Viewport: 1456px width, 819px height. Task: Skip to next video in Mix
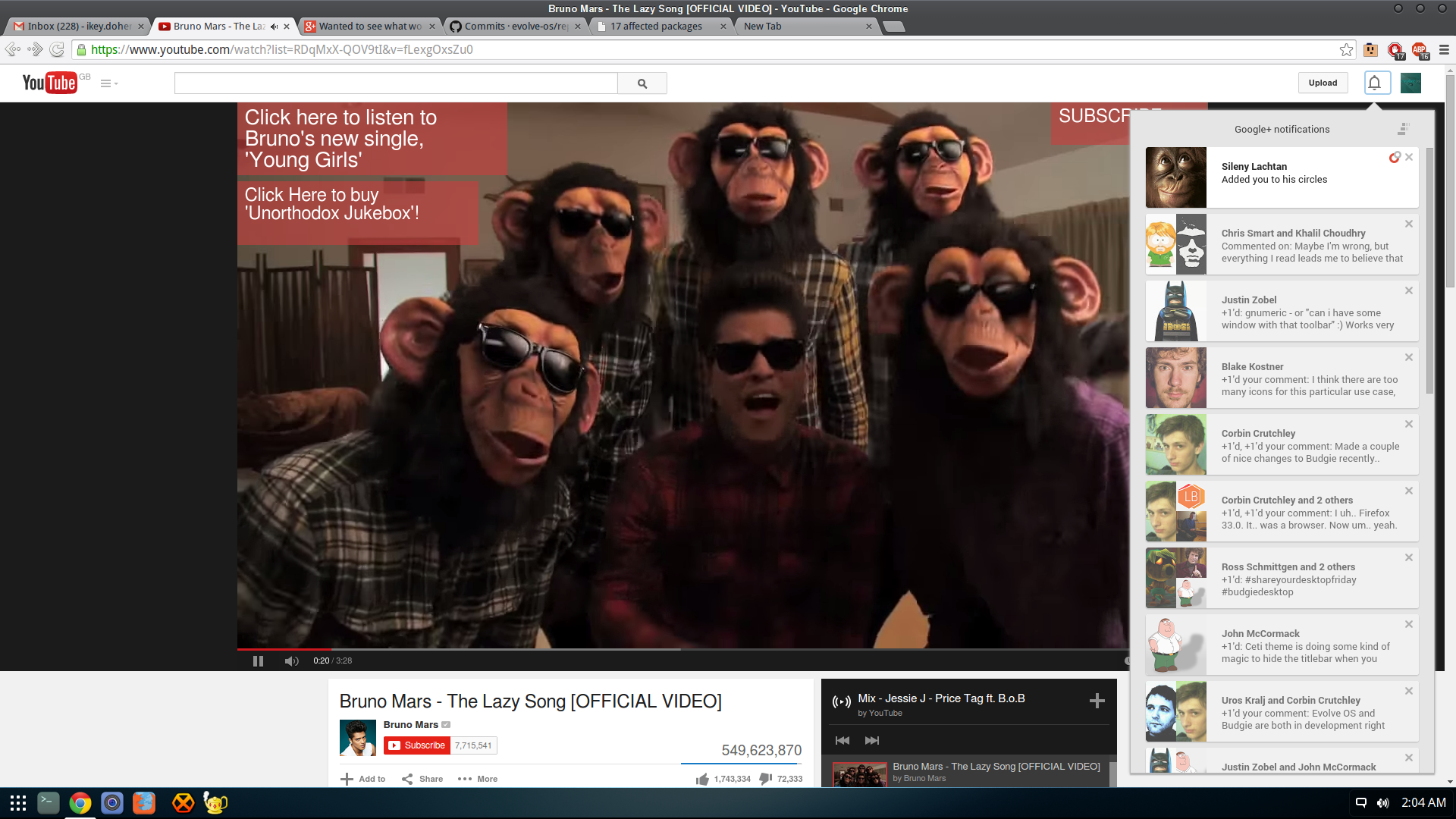(872, 740)
